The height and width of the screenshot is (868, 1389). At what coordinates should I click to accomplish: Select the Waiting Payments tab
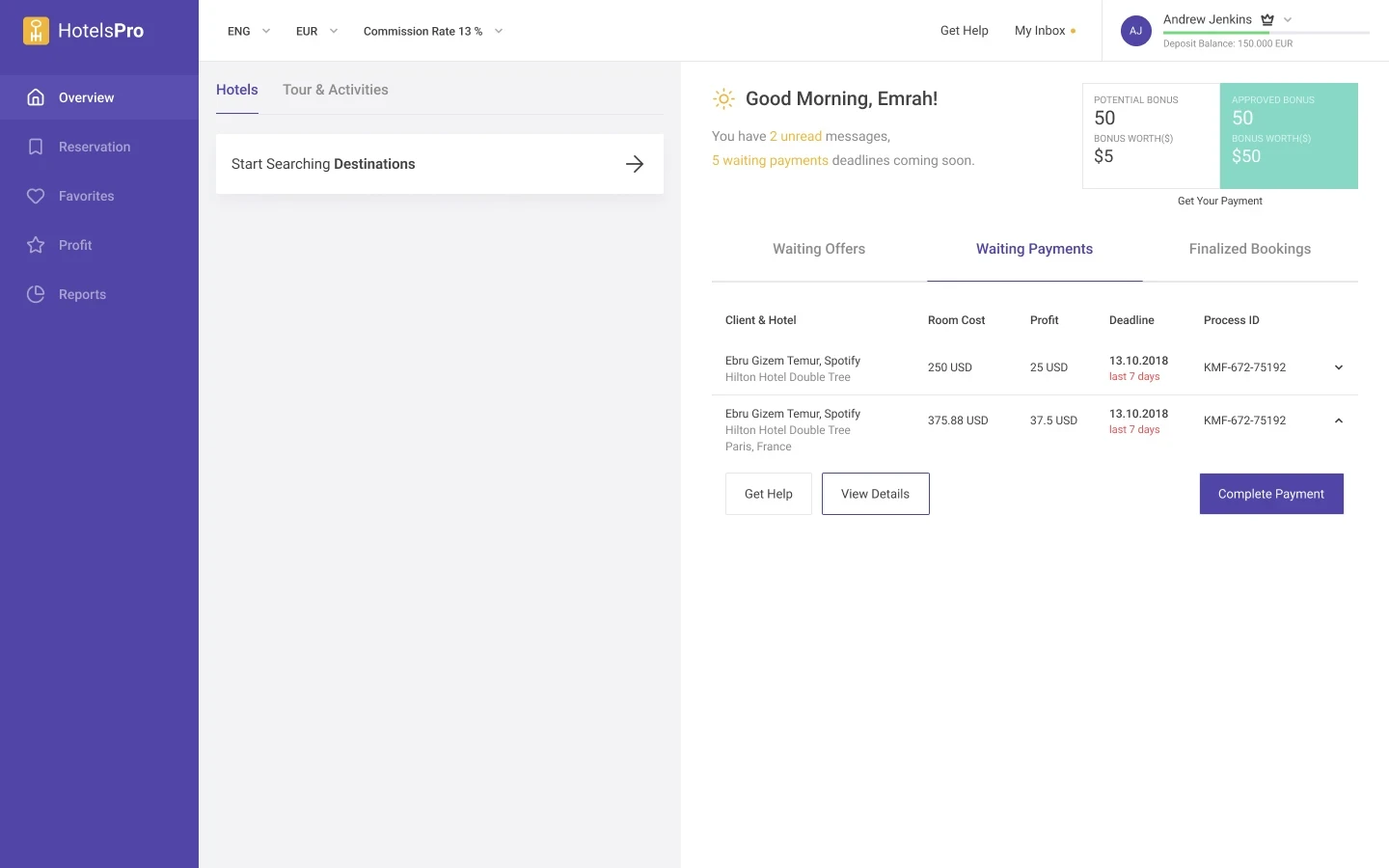click(1034, 249)
